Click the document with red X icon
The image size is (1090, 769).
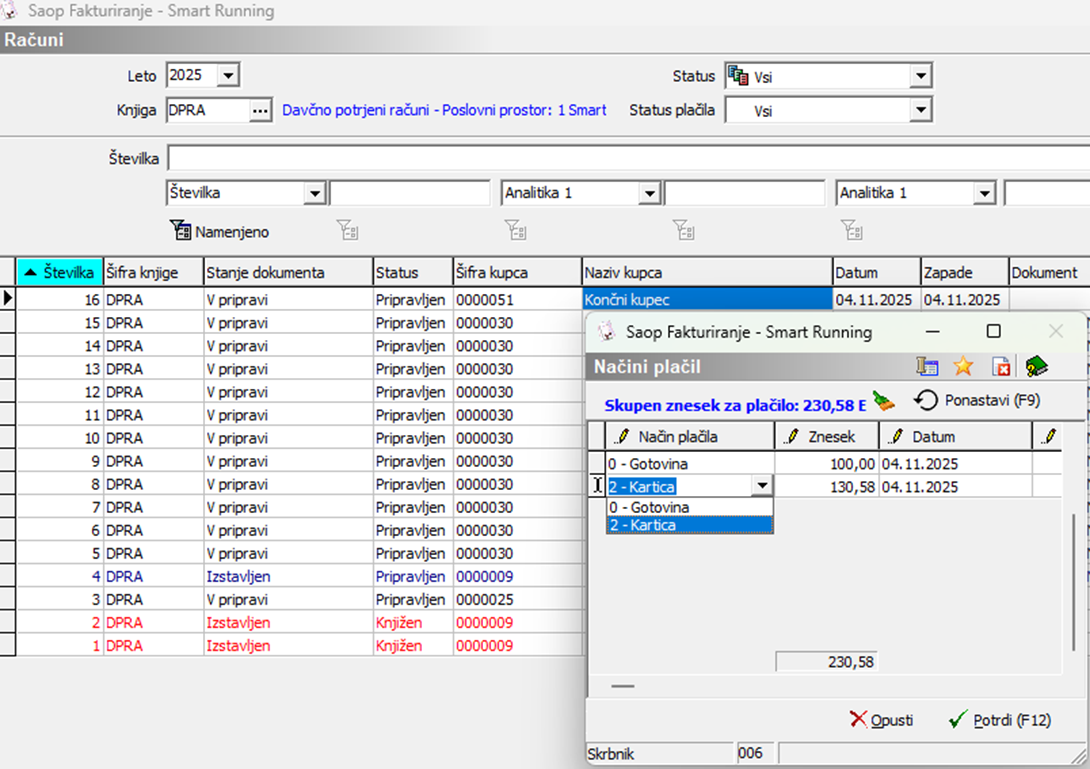click(1000, 367)
